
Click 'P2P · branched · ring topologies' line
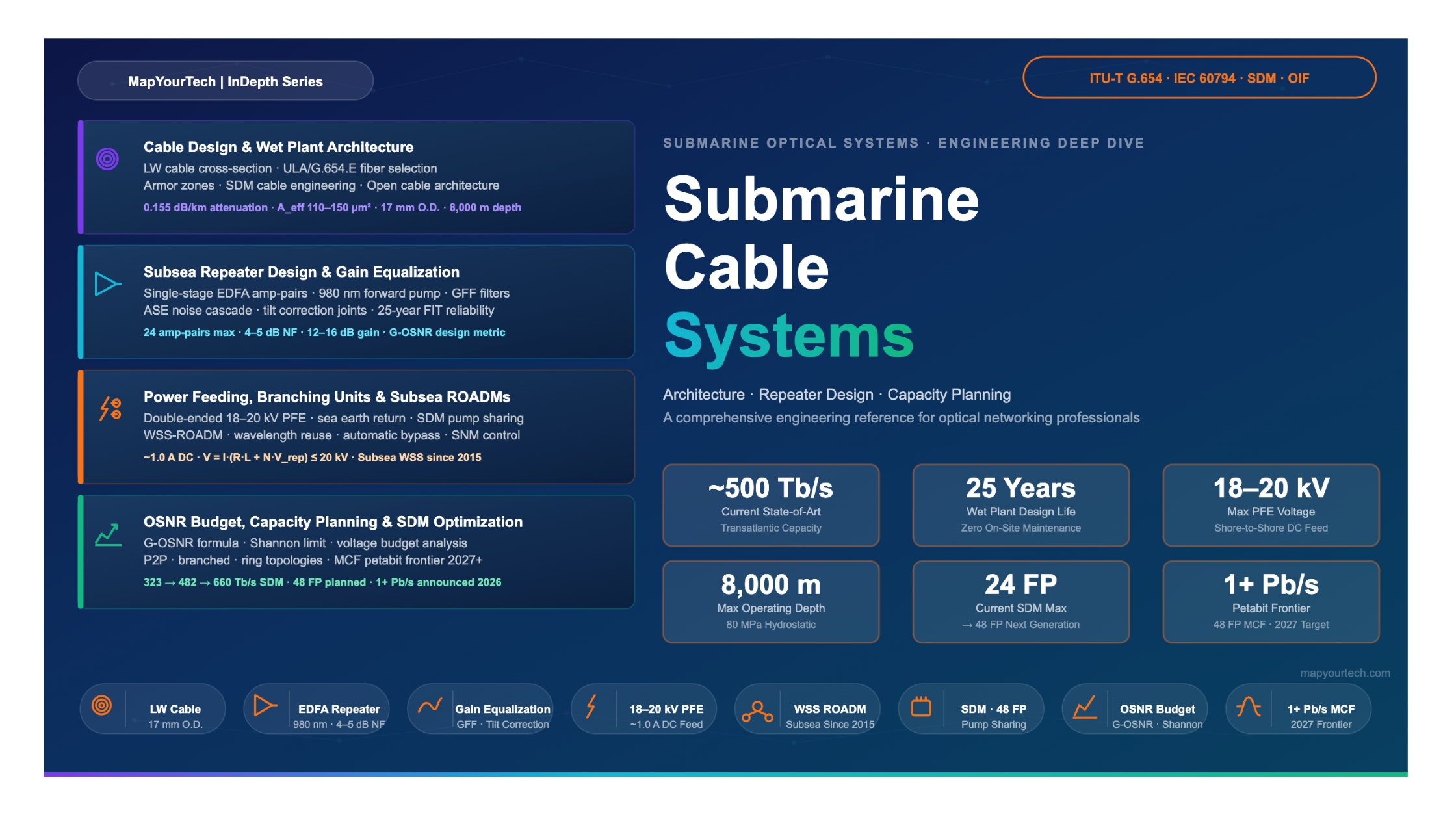pyautogui.click(x=313, y=560)
